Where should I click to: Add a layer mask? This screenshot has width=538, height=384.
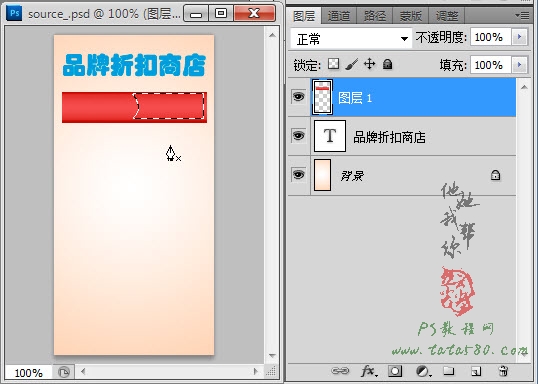point(395,371)
